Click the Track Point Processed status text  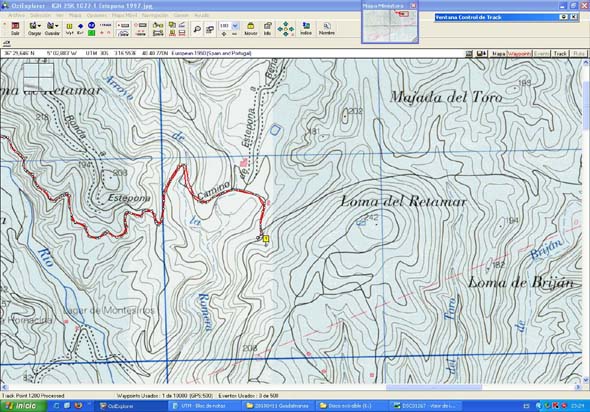coord(33,396)
